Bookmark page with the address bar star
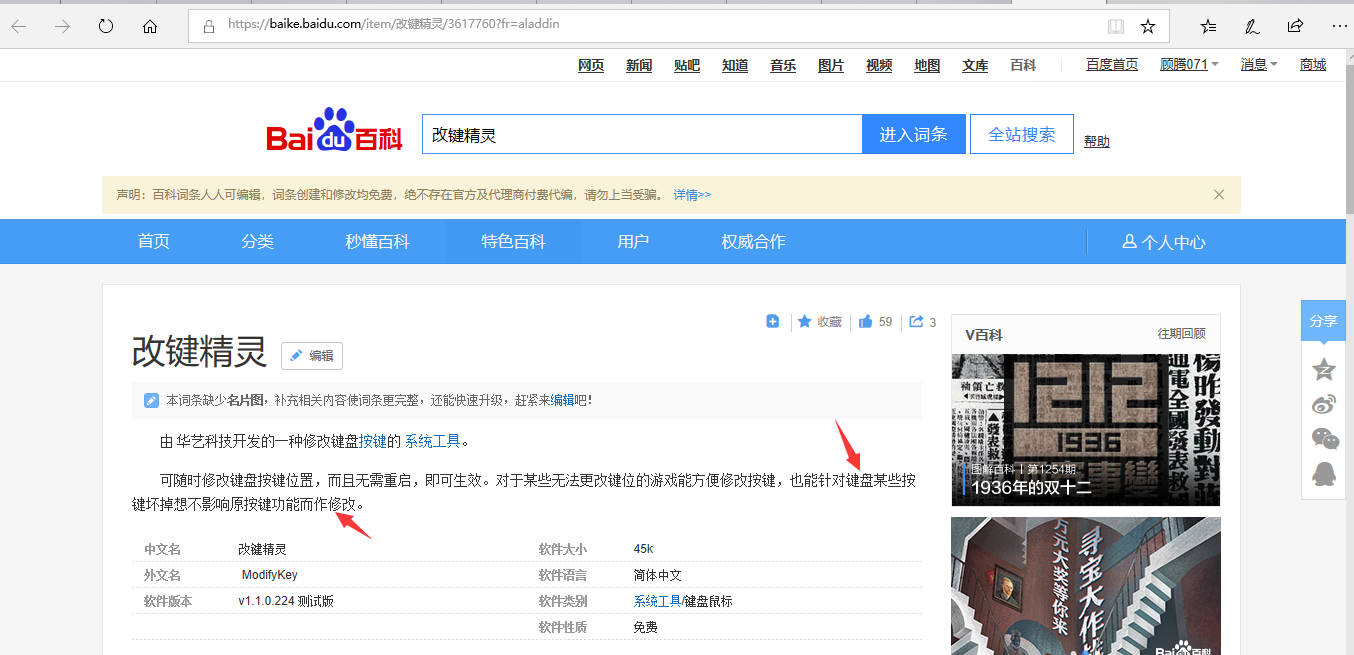 [1148, 27]
